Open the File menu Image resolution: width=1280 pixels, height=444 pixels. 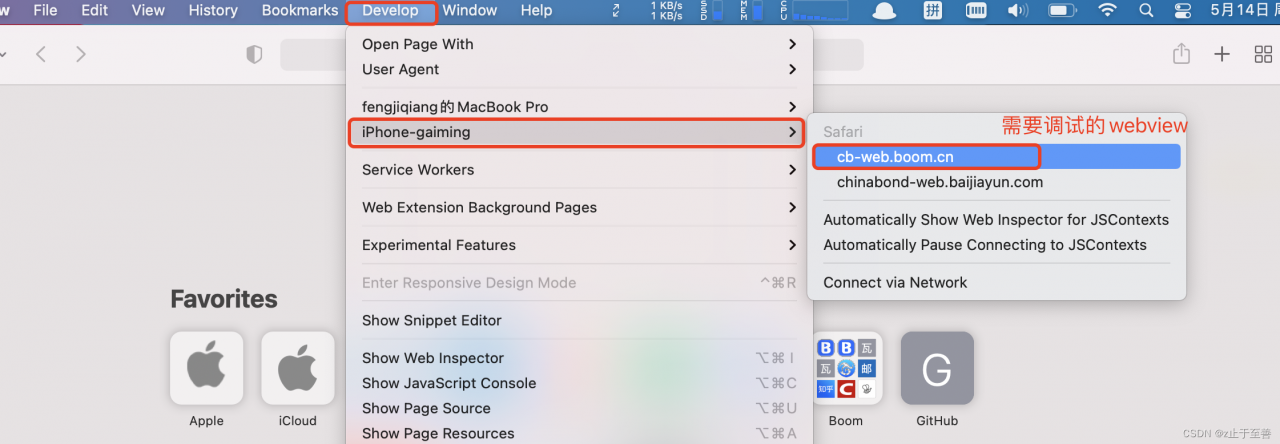tap(45, 11)
